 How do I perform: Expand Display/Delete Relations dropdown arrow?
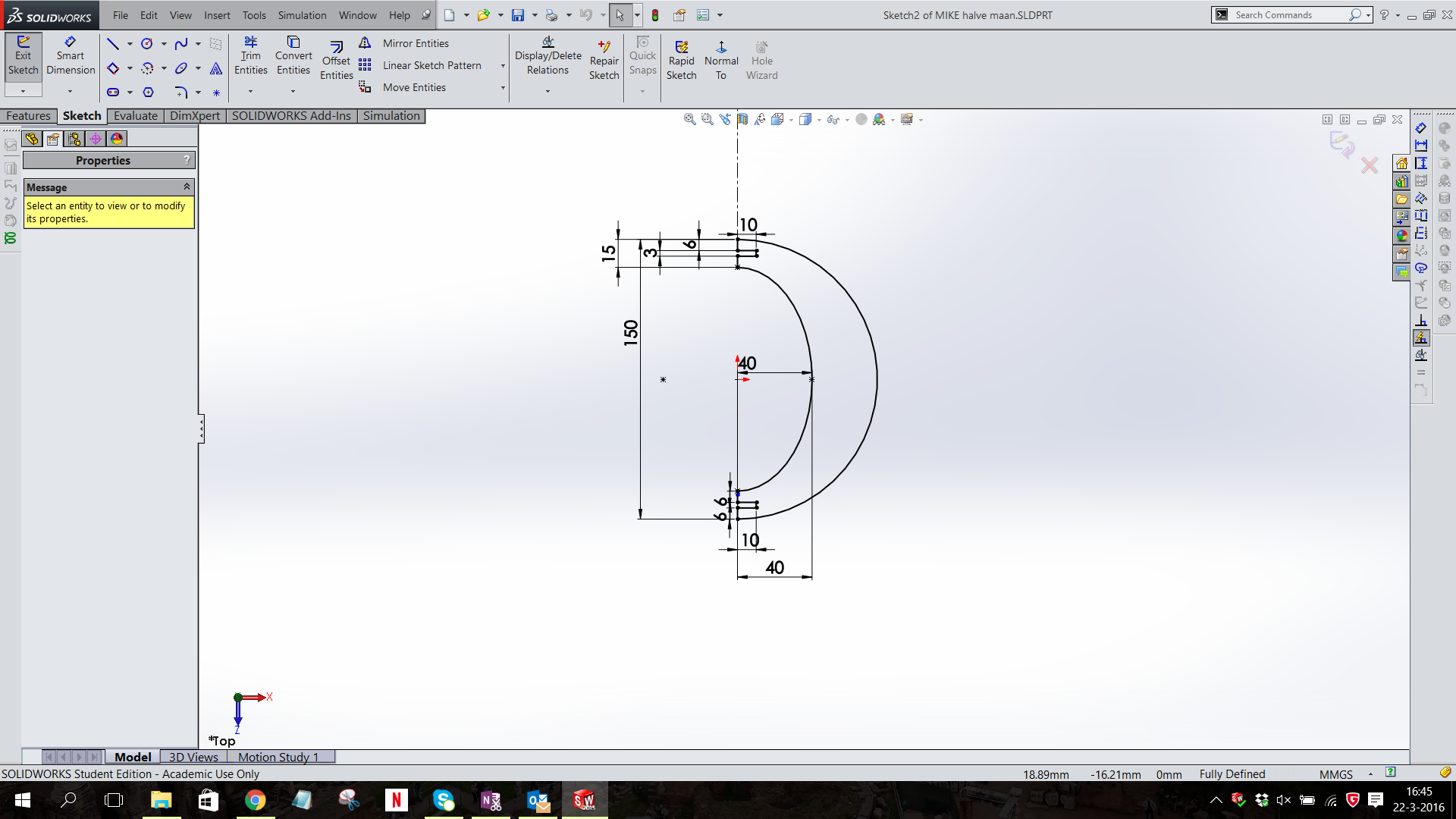point(548,92)
